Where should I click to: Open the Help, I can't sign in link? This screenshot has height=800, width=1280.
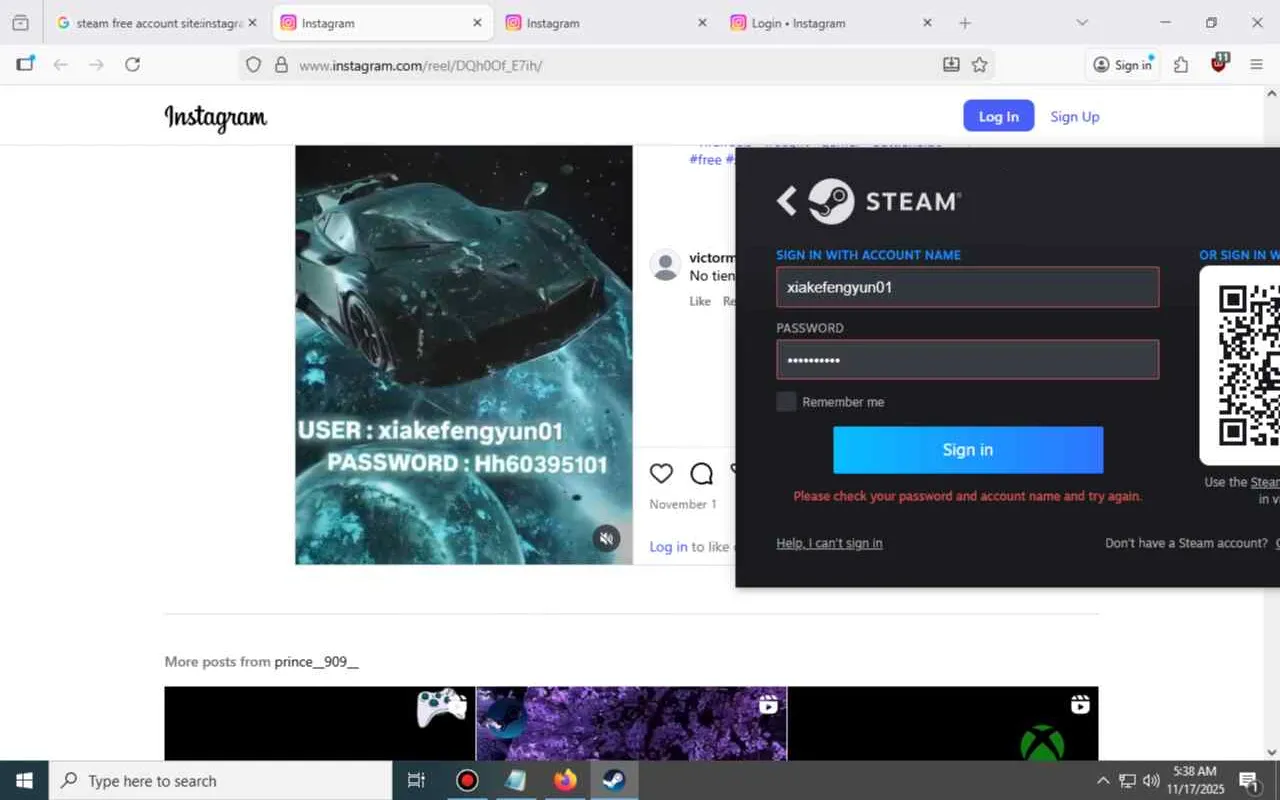tap(829, 543)
